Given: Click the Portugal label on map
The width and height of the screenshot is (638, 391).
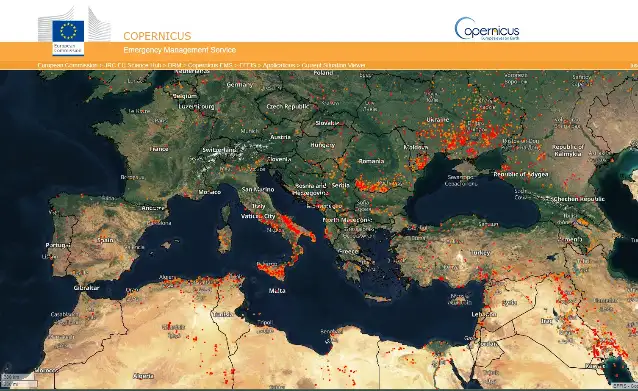Looking at the screenshot, I should [x=58, y=245].
